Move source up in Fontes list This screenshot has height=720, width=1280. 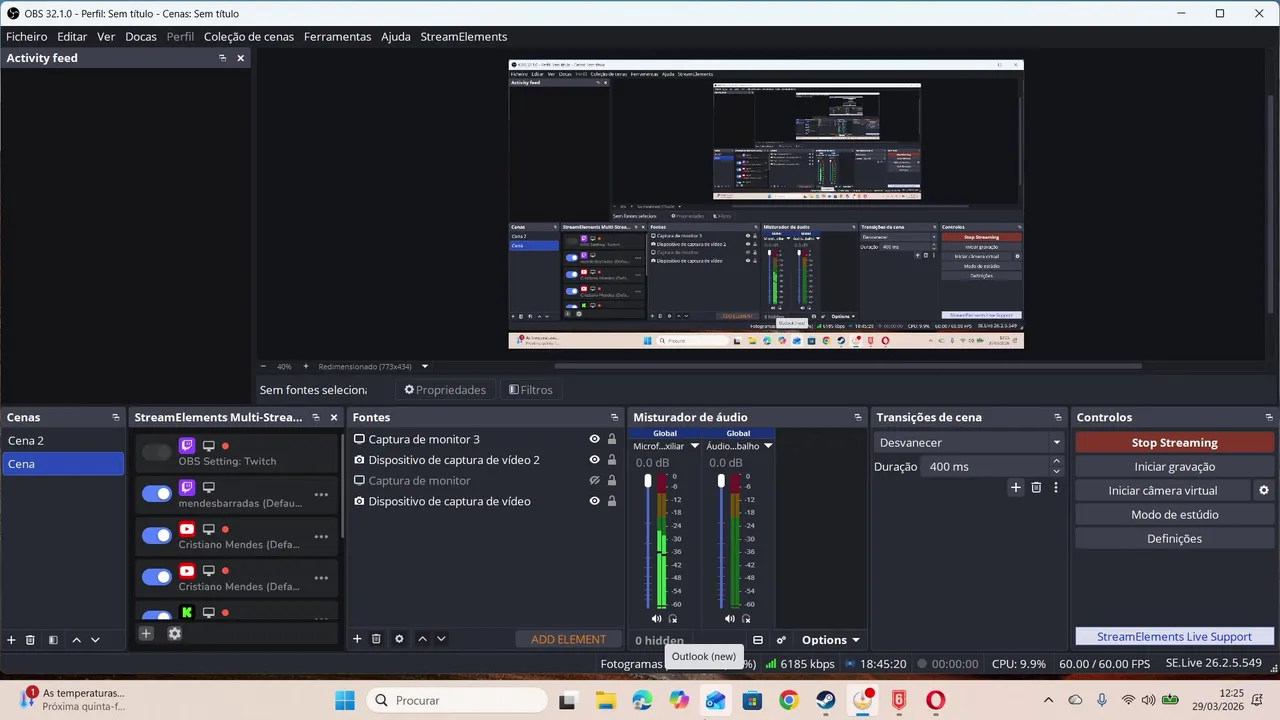(422, 639)
